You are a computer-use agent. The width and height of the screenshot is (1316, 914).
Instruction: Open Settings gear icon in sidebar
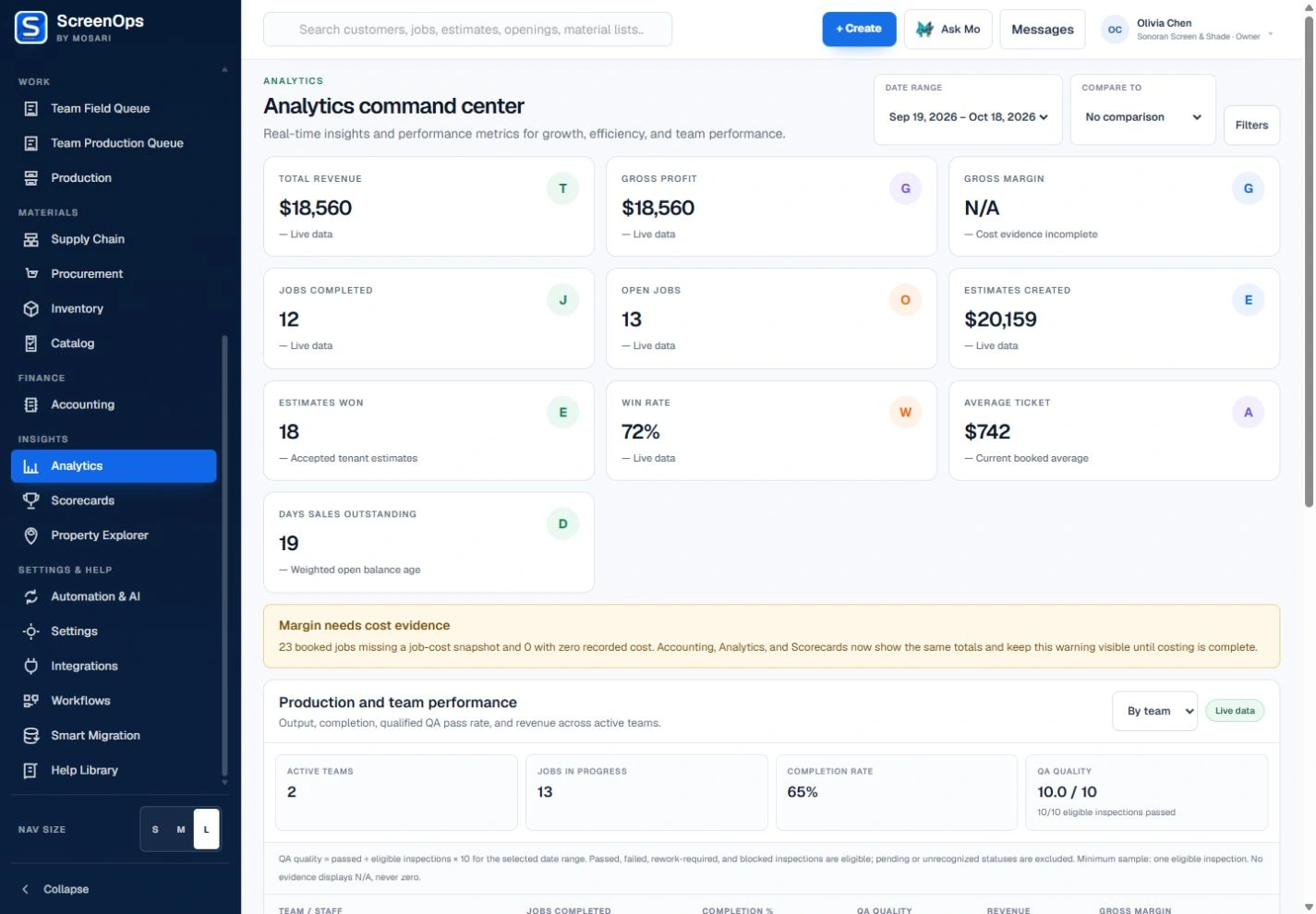pyautogui.click(x=30, y=631)
